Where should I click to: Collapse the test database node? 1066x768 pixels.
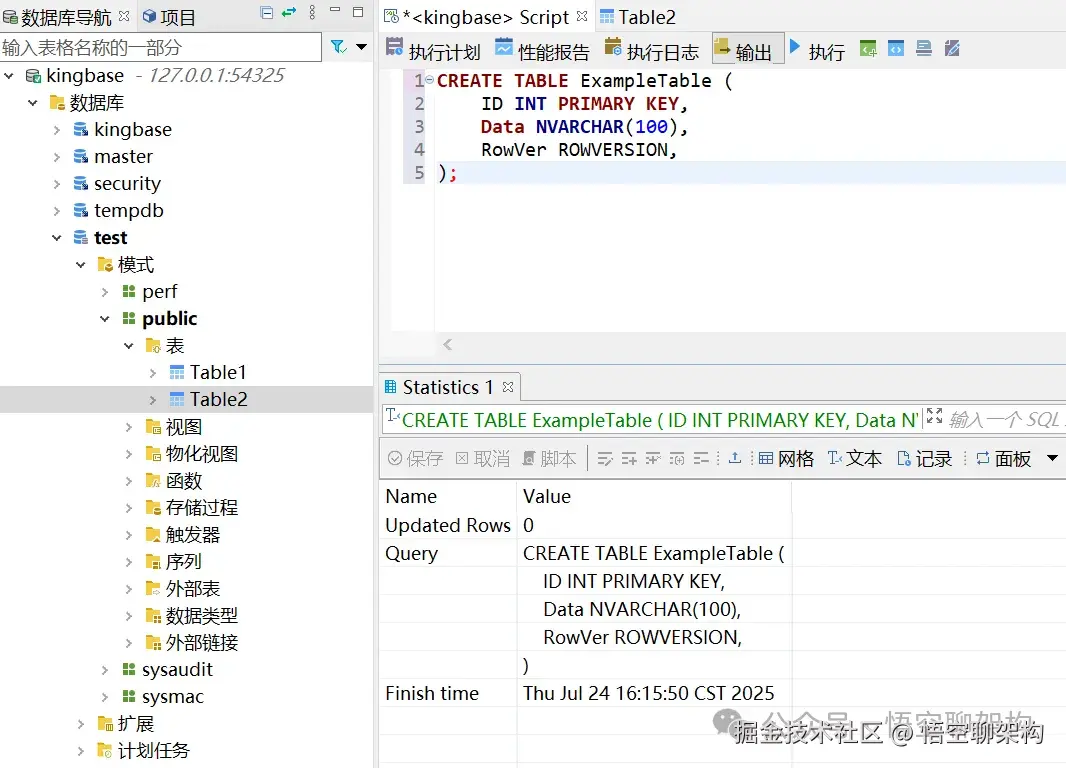coord(57,238)
